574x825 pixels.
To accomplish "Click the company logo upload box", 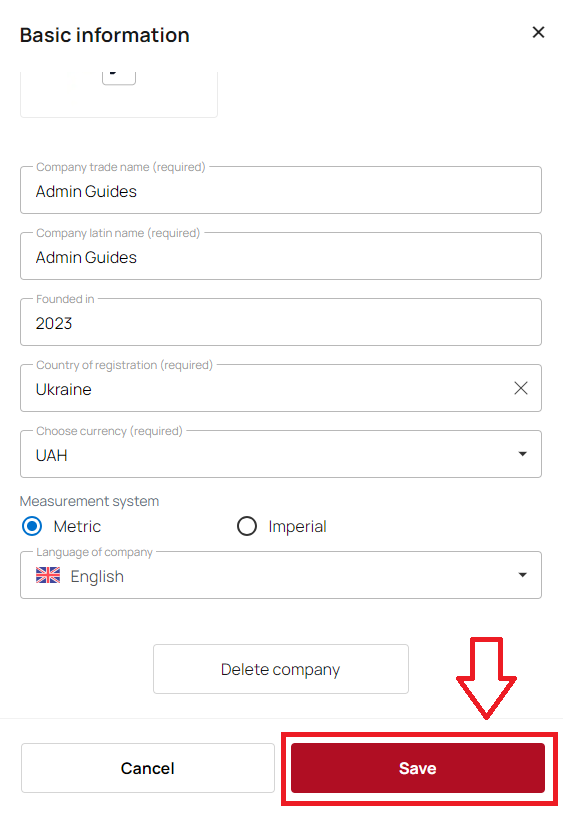I will (x=119, y=94).
